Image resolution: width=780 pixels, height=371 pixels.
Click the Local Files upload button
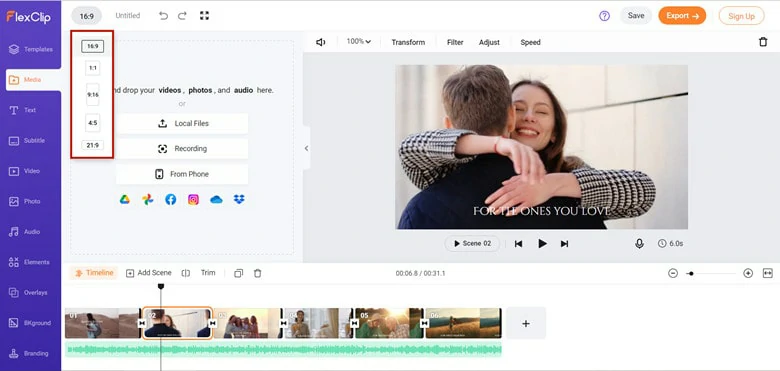click(182, 123)
